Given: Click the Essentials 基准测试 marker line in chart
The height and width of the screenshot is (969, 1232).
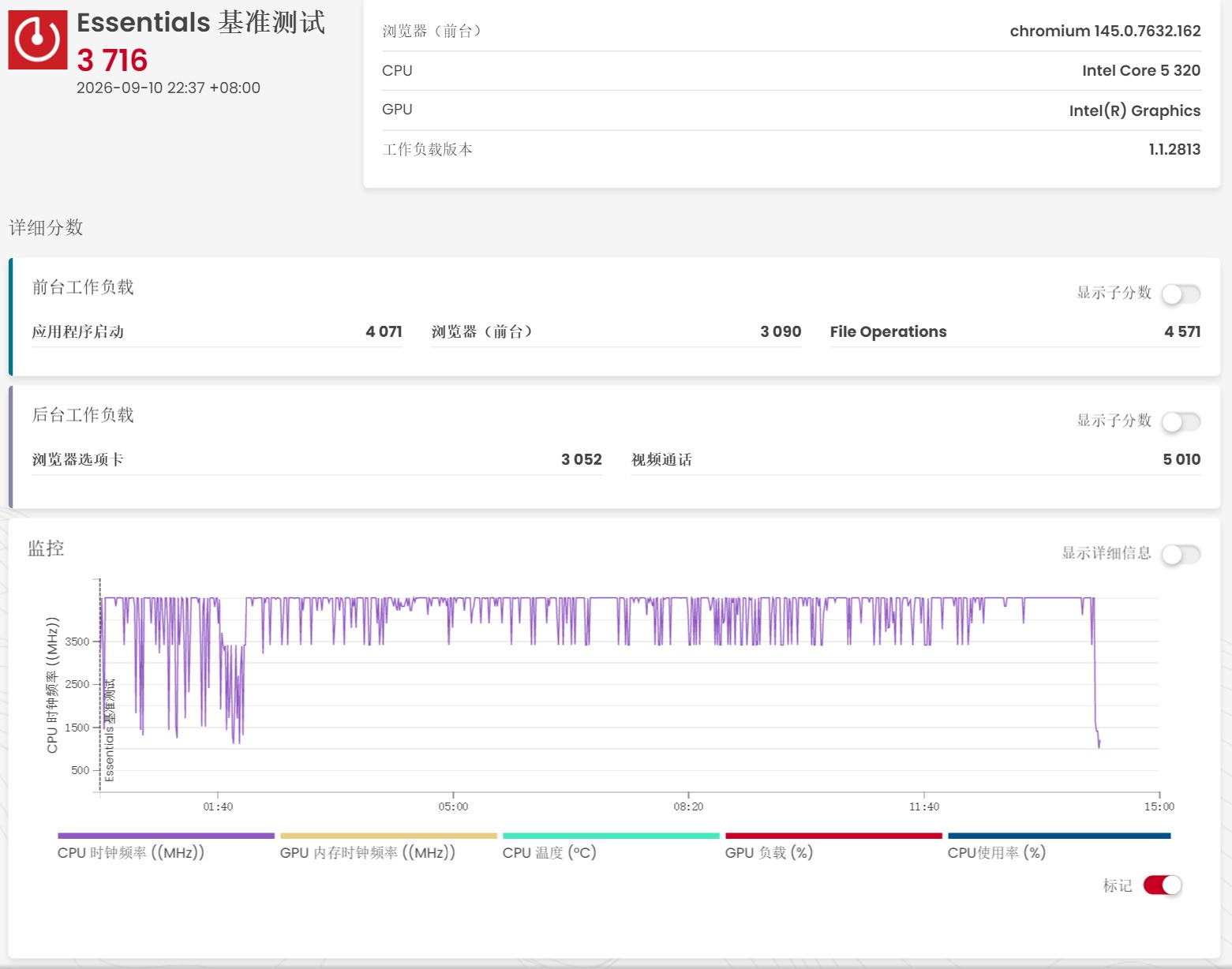Looking at the screenshot, I should click(100, 685).
